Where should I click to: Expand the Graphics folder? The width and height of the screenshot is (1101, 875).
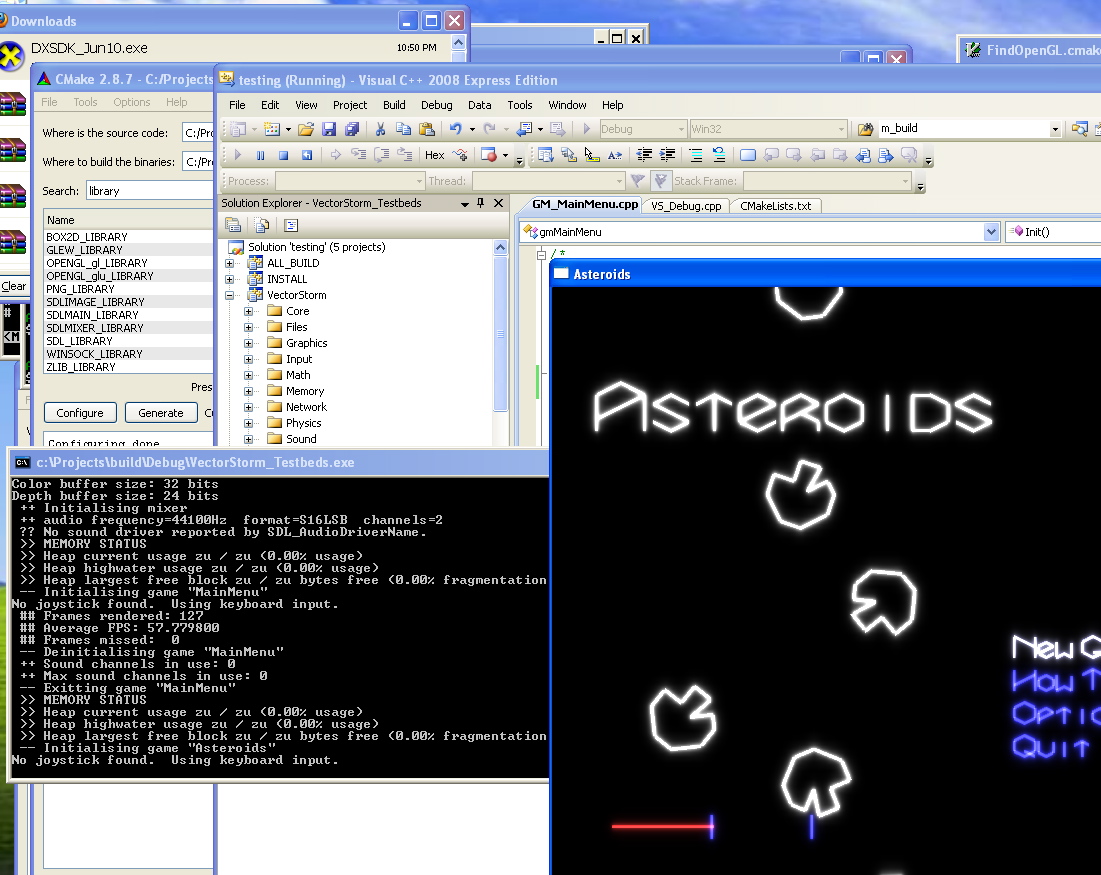click(x=248, y=343)
